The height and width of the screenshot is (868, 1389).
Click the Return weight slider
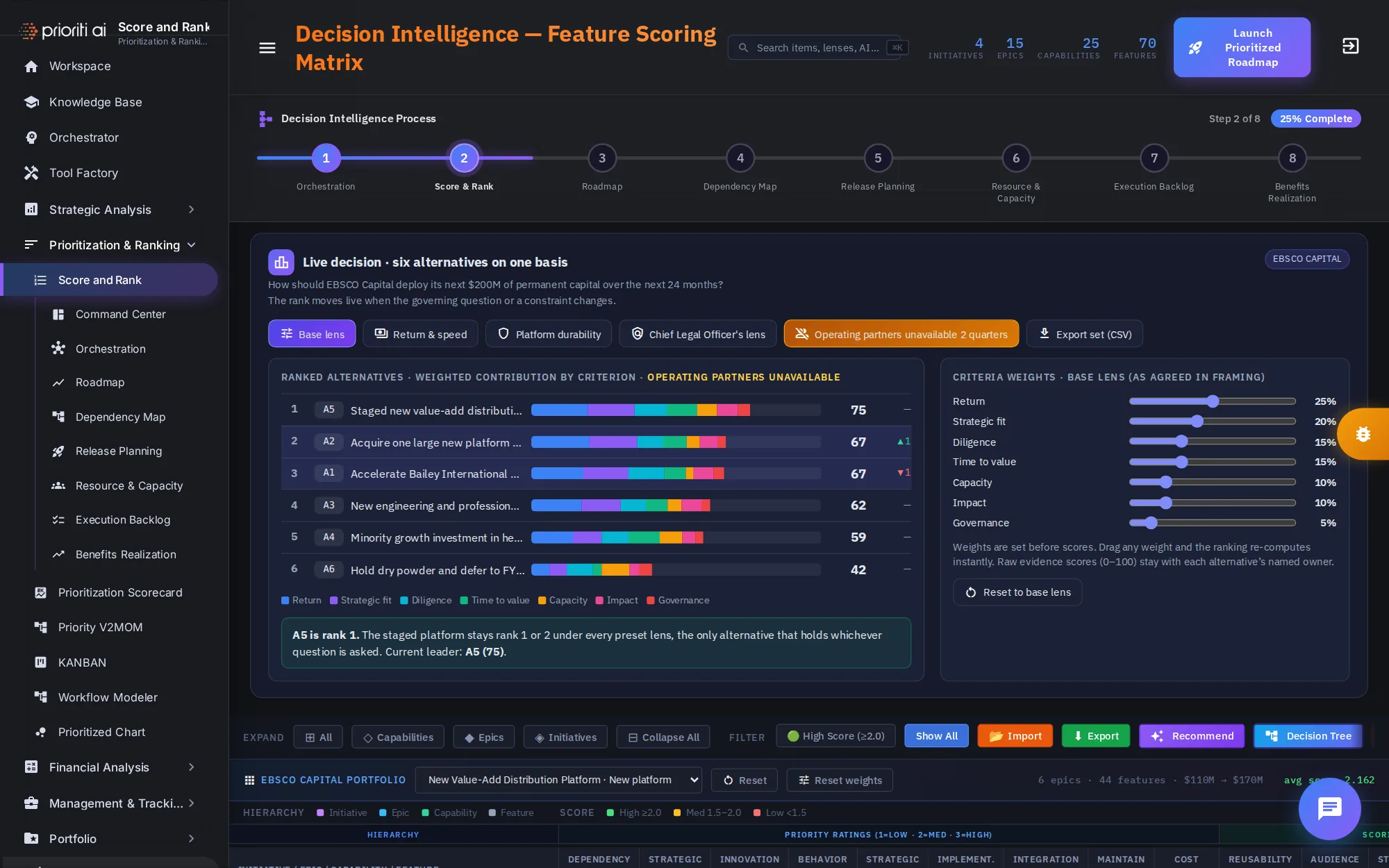click(x=1213, y=401)
